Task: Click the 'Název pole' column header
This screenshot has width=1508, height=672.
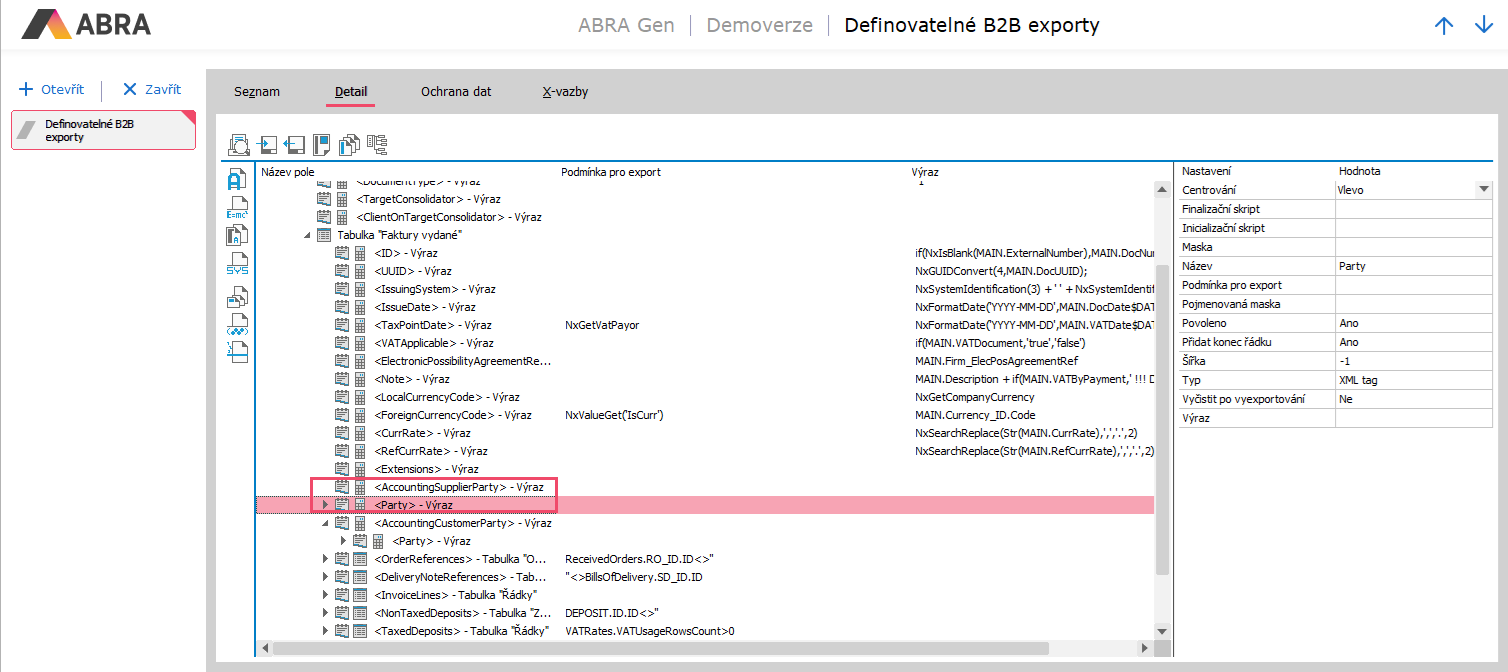Action: tap(288, 172)
